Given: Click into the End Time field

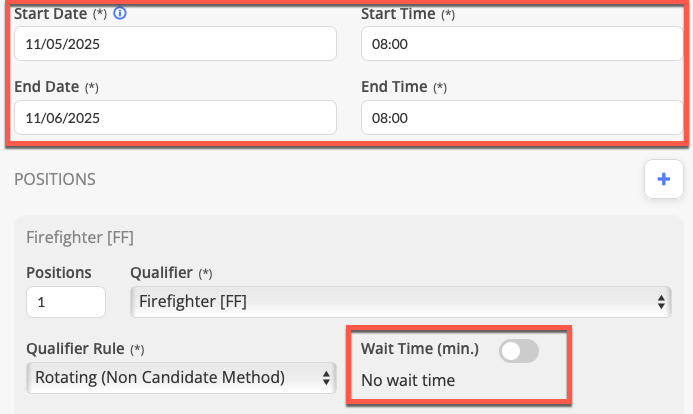Looking at the screenshot, I should (521, 117).
